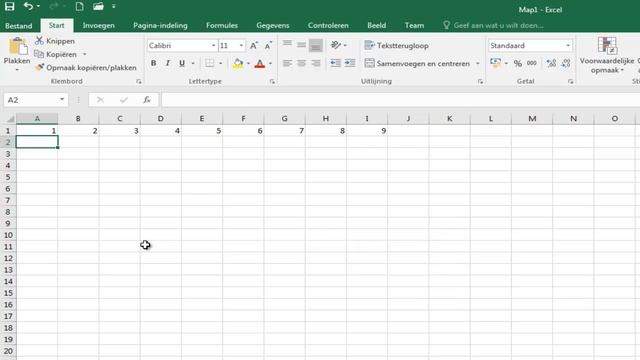The height and width of the screenshot is (360, 640).
Task: Align text left
Action: click(x=287, y=63)
